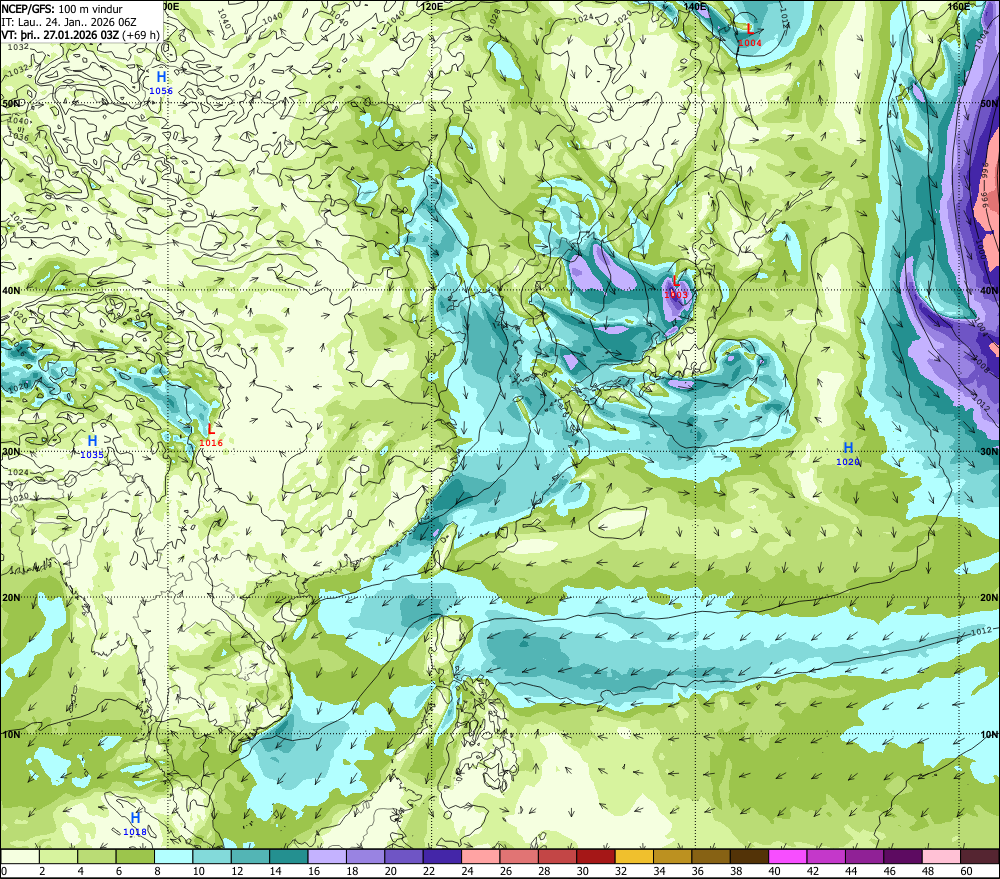Click the light cyan 8–10 legend swatch
1000x879 pixels.
pos(173,856)
